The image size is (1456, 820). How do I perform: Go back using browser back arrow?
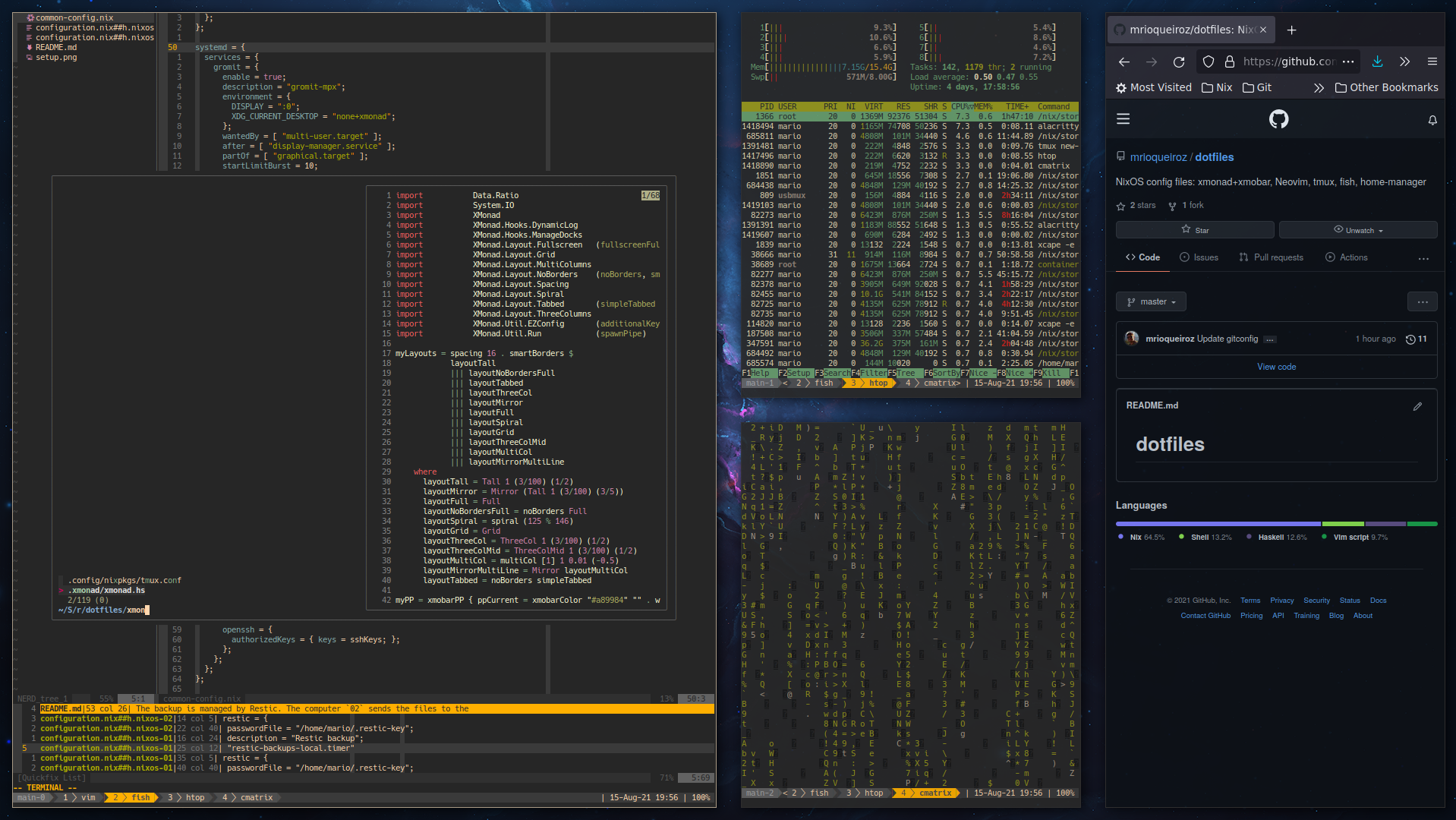tap(1124, 62)
